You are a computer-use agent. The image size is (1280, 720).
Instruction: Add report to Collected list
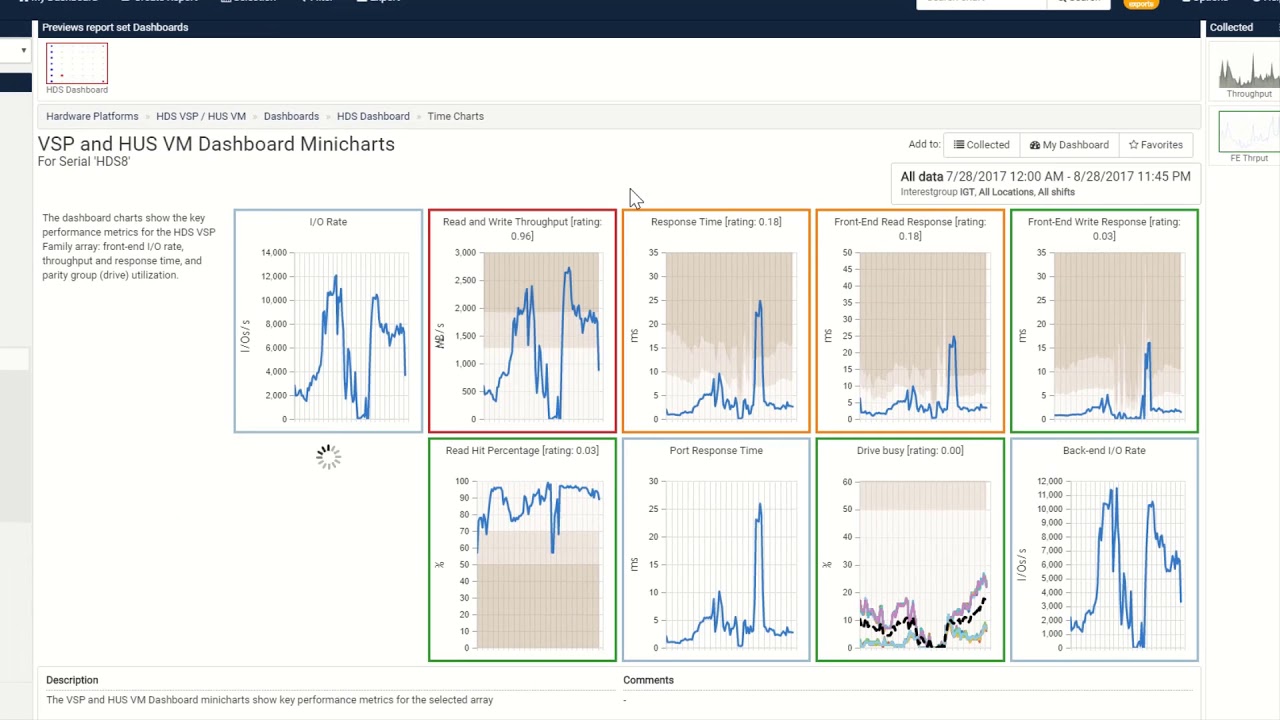click(981, 145)
